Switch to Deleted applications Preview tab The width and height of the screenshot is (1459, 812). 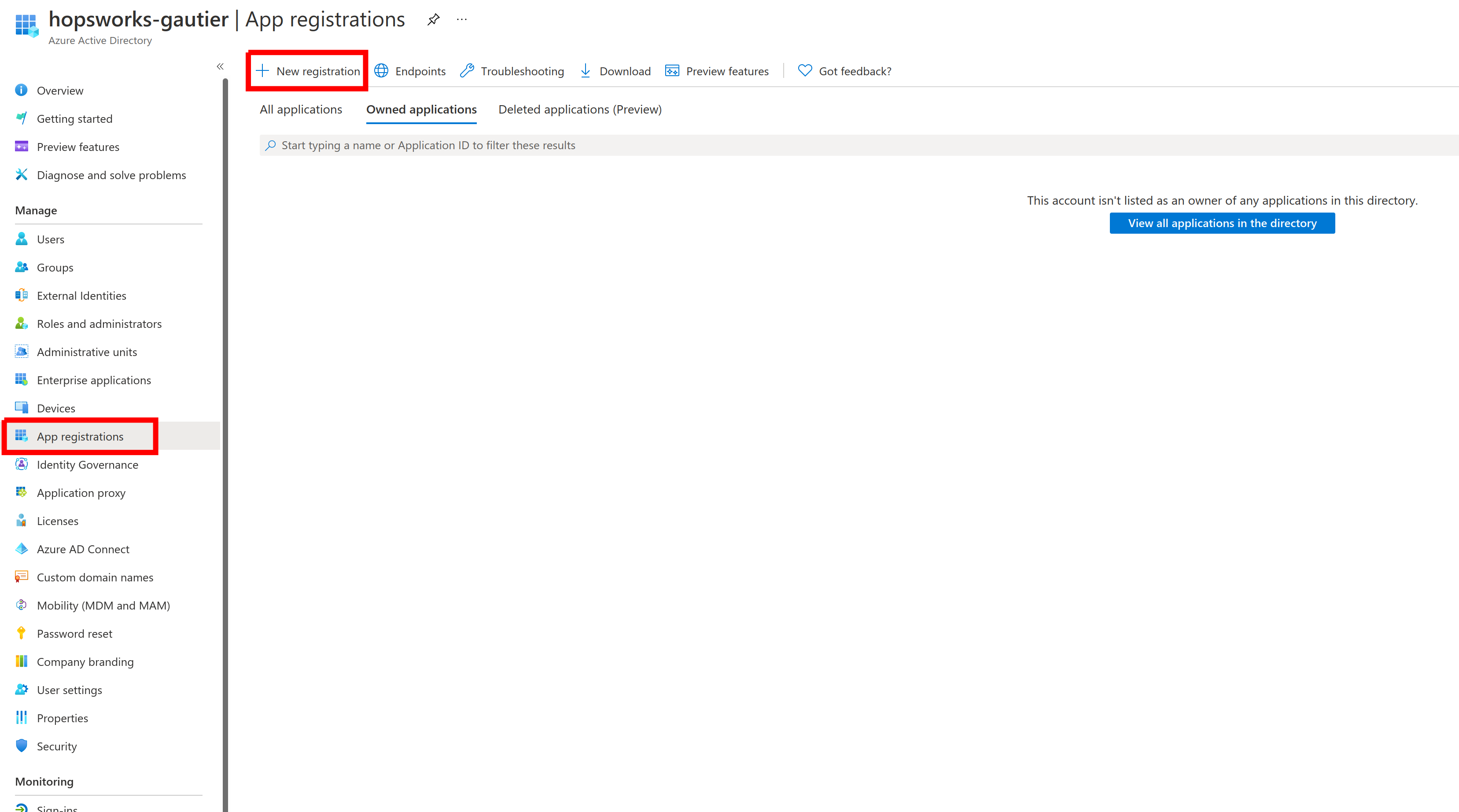[580, 109]
